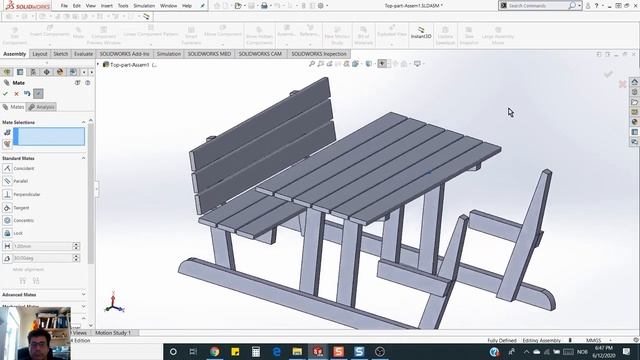Collapse the Mate Selections section

[x=83, y=122]
